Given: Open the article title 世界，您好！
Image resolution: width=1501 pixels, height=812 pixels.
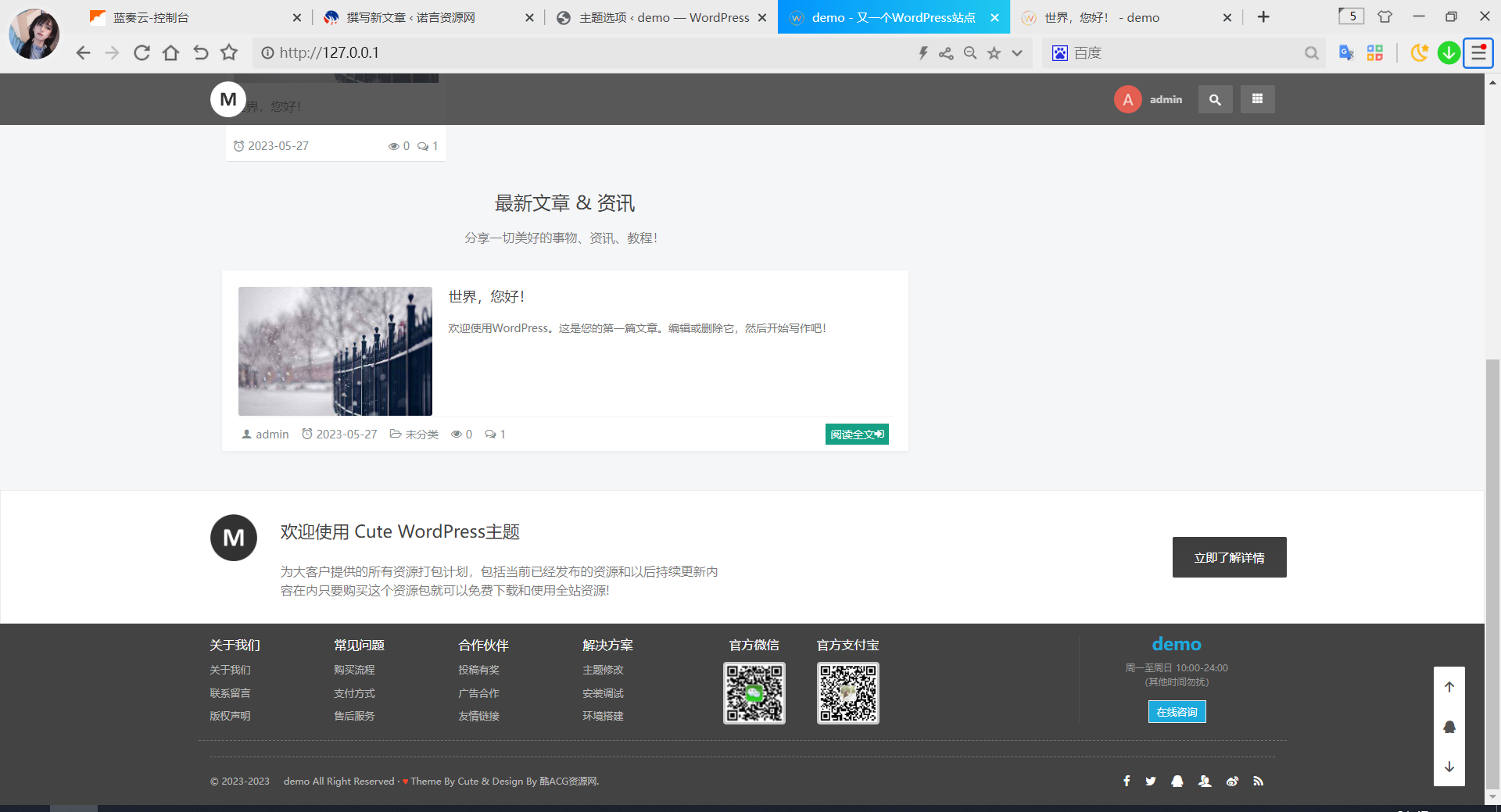Looking at the screenshot, I should (486, 297).
